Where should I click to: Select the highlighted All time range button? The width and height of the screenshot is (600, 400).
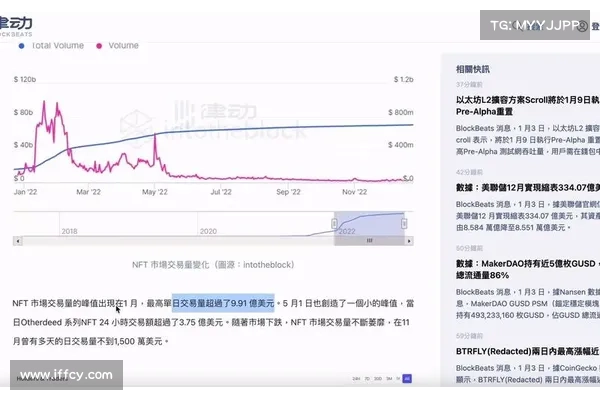407,379
